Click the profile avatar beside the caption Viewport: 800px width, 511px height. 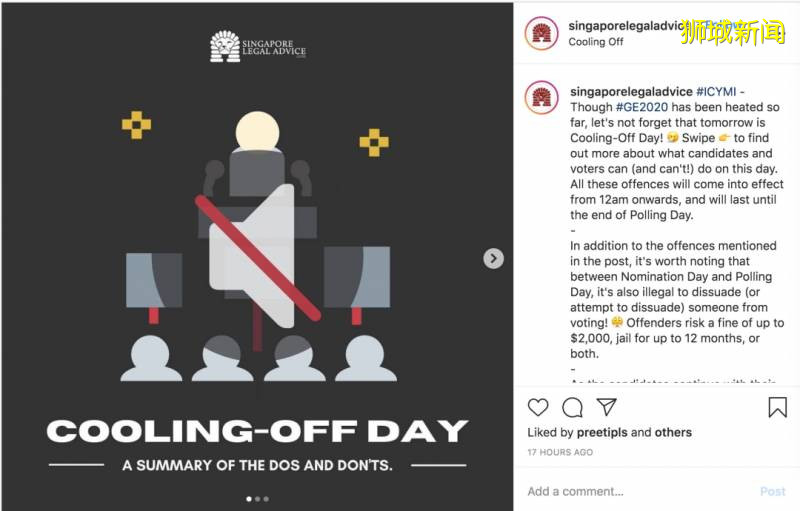click(x=541, y=98)
